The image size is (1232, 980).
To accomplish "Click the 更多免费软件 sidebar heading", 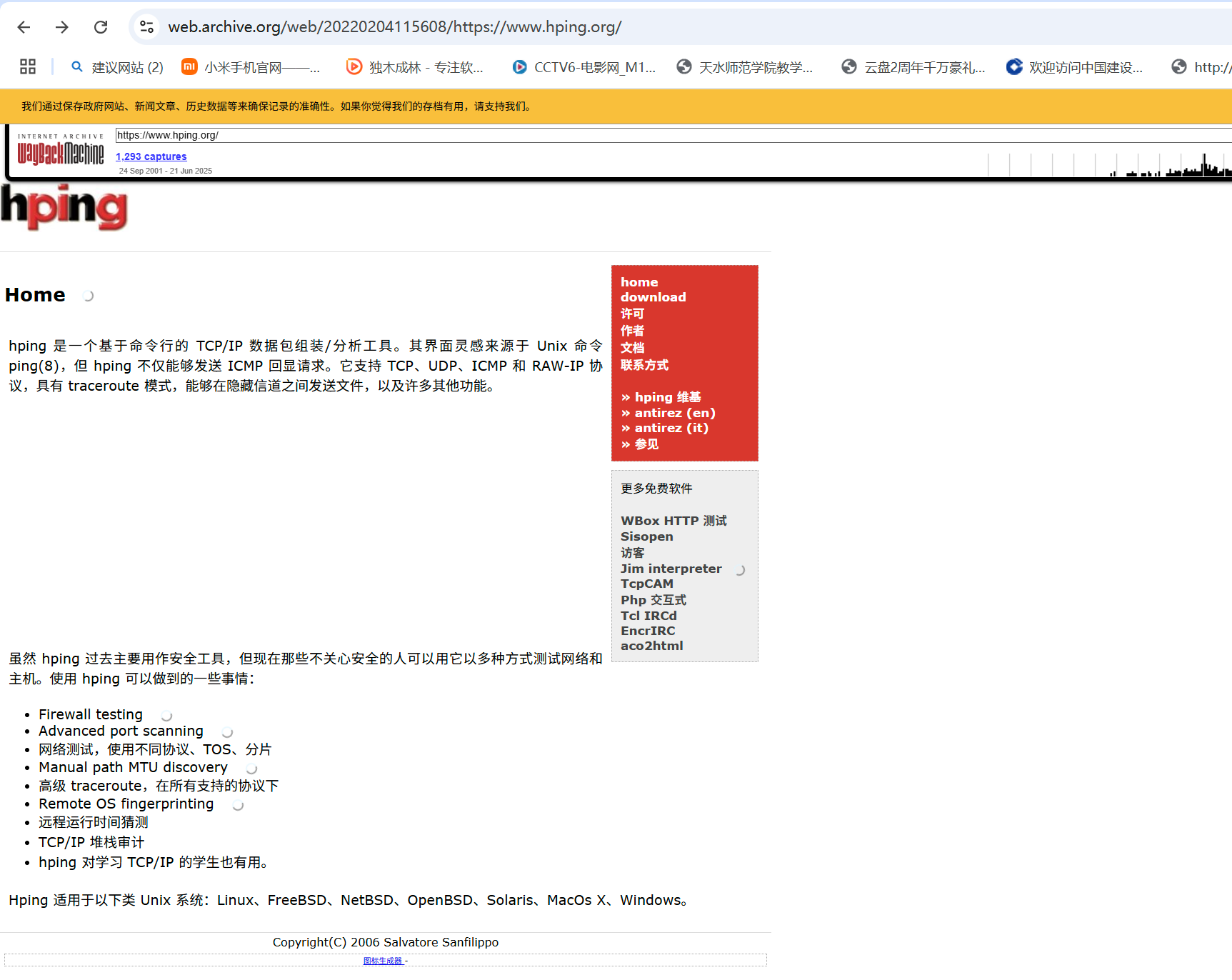I will pos(656,489).
